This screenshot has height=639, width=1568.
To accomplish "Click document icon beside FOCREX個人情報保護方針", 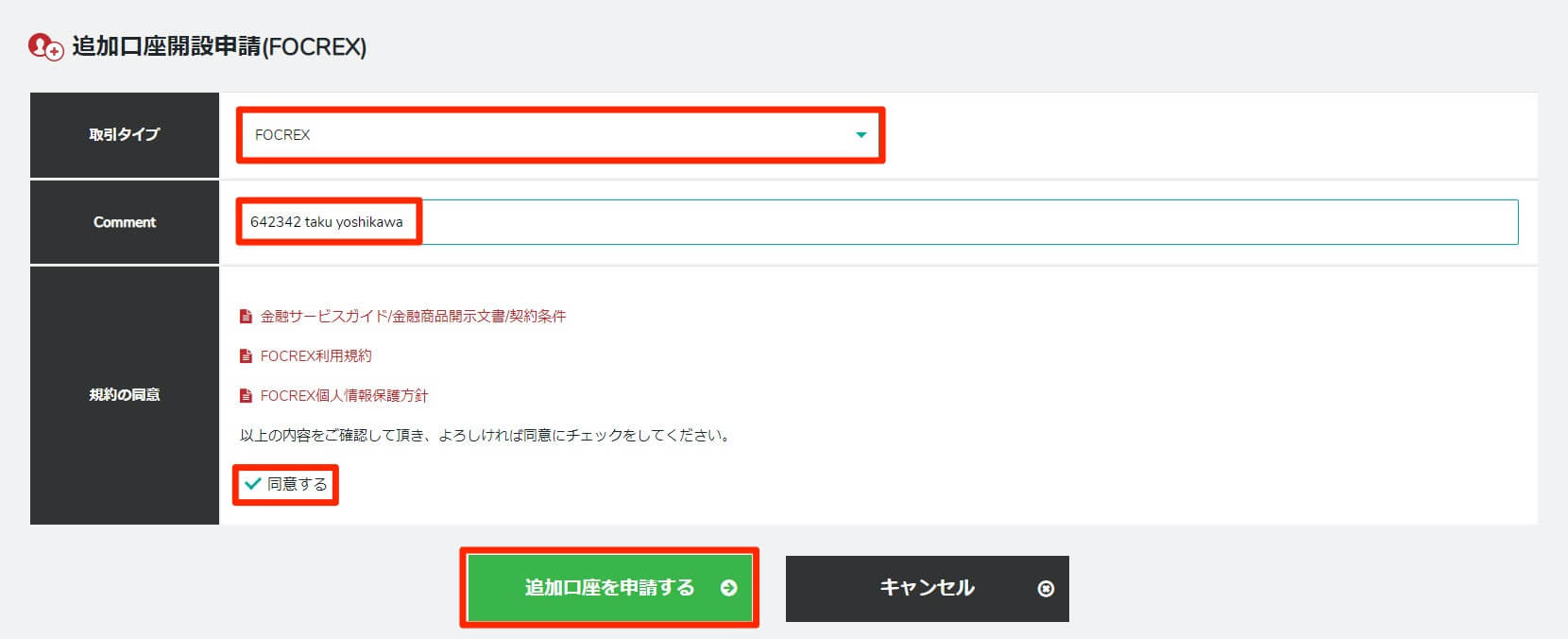I will point(247,396).
